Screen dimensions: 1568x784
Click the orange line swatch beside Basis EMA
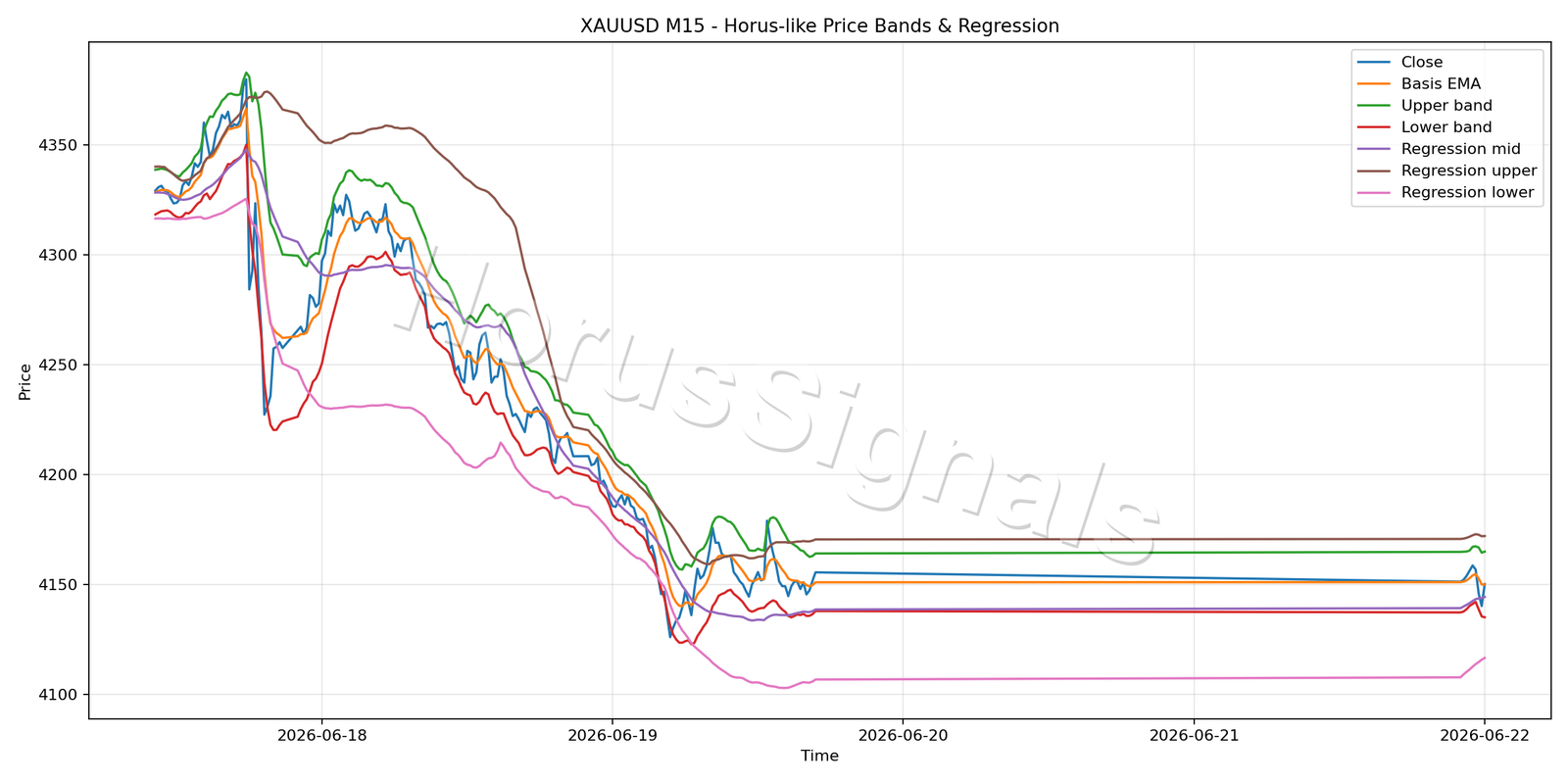(1373, 84)
